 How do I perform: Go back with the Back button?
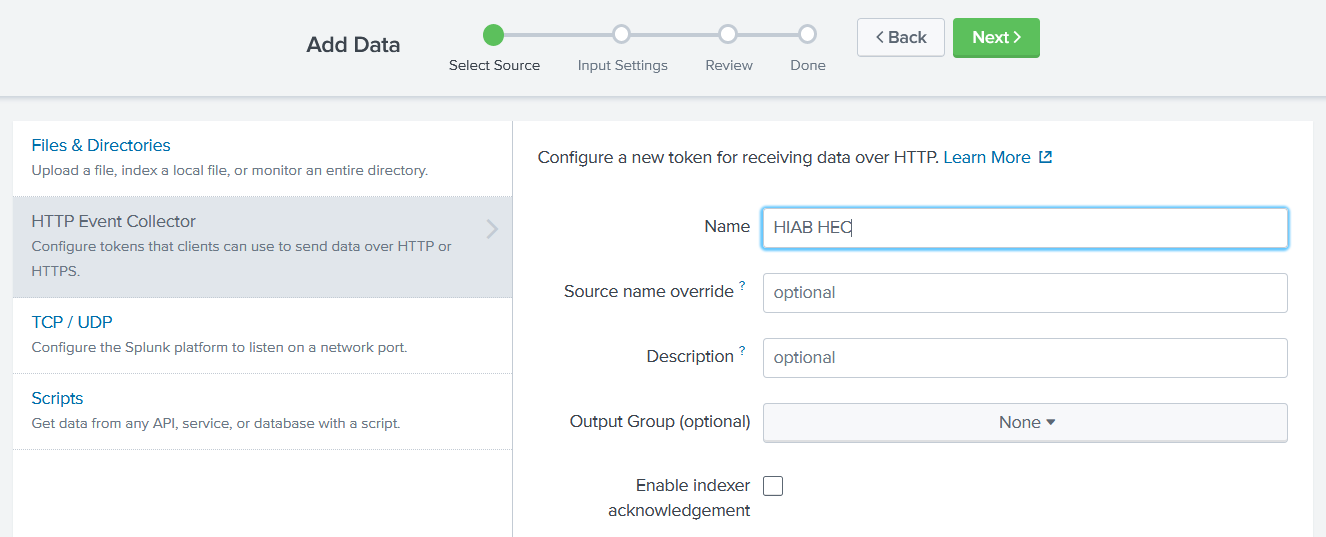click(x=900, y=37)
